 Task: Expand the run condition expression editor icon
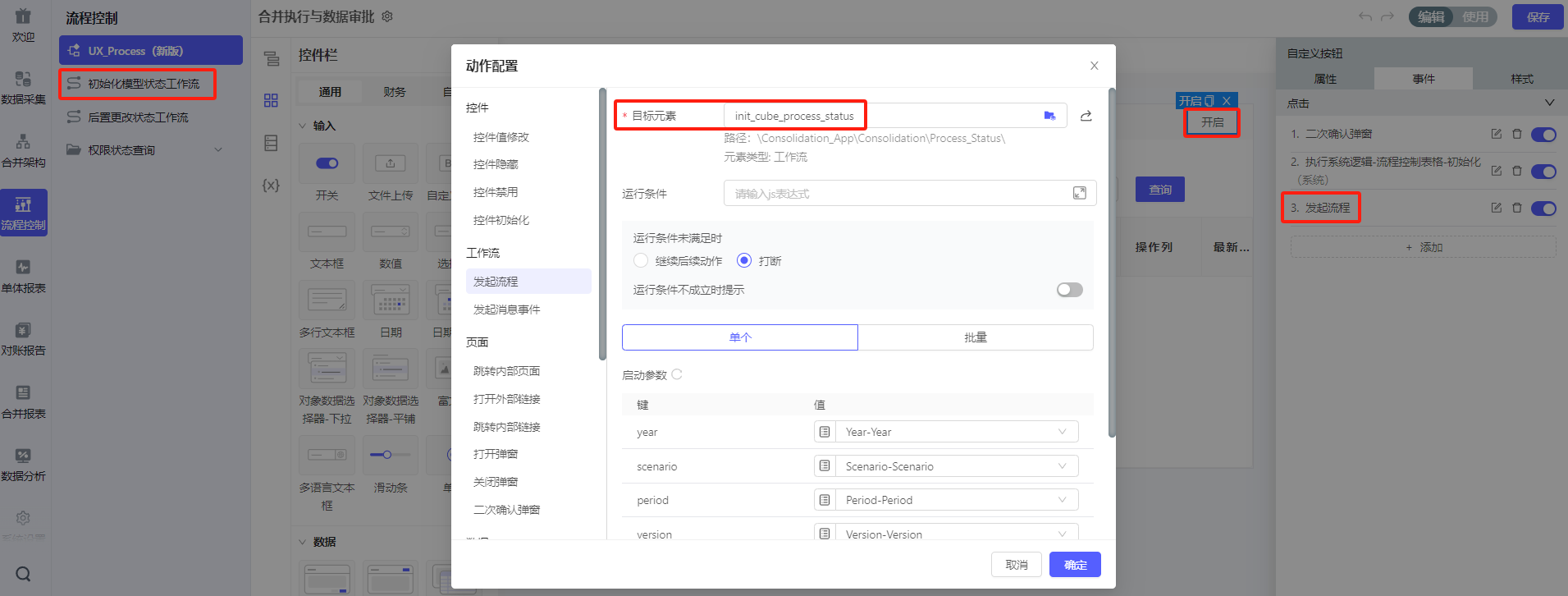1079,193
